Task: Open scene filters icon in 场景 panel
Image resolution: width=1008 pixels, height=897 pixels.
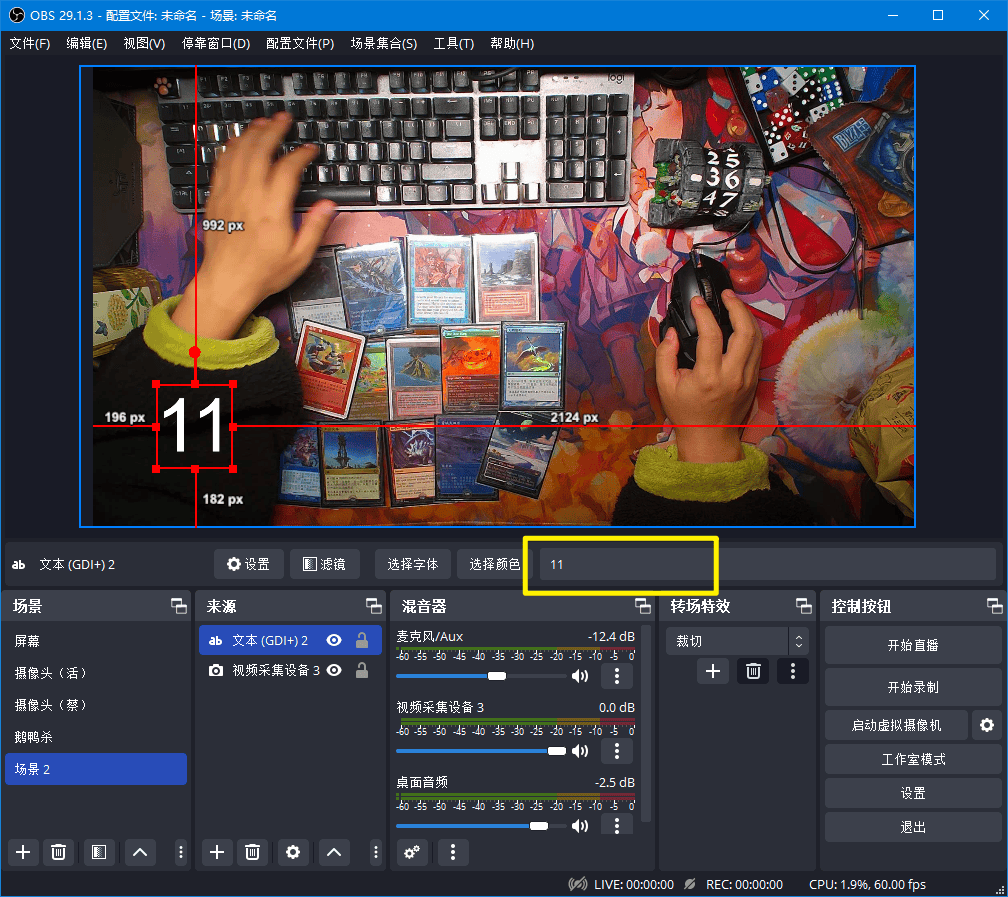Action: click(x=98, y=853)
